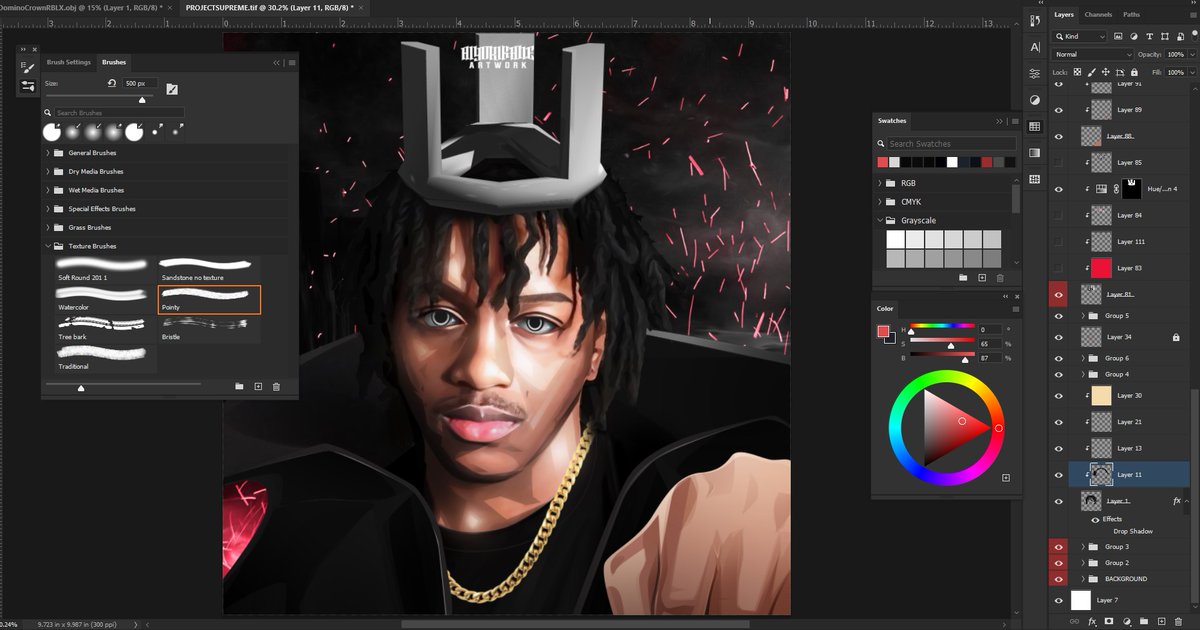Pick the red swatch in recent swatches row

point(883,162)
